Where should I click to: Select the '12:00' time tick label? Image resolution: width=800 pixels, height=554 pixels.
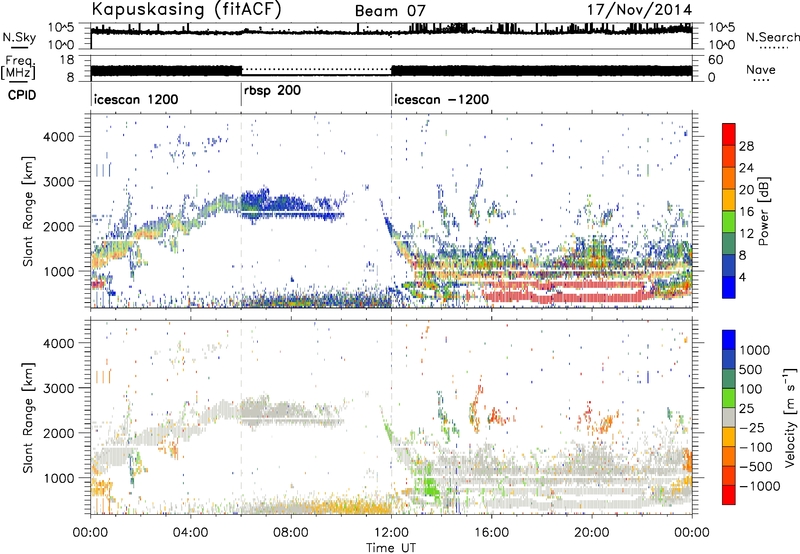391,533
